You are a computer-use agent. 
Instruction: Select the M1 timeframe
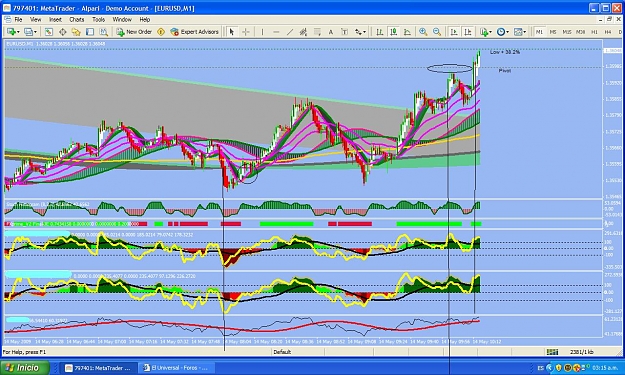click(x=539, y=32)
